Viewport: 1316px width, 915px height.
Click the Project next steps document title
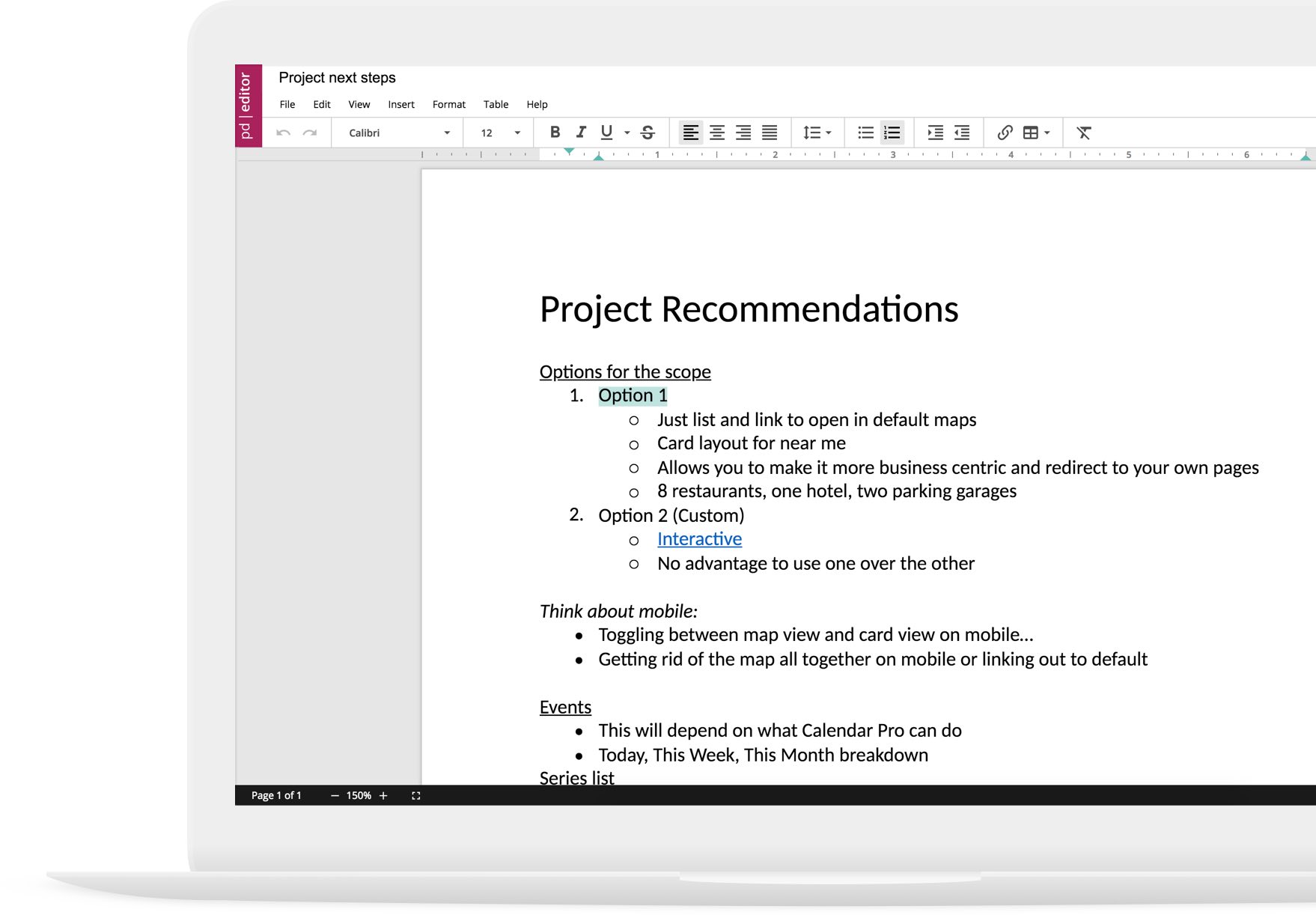(x=337, y=78)
